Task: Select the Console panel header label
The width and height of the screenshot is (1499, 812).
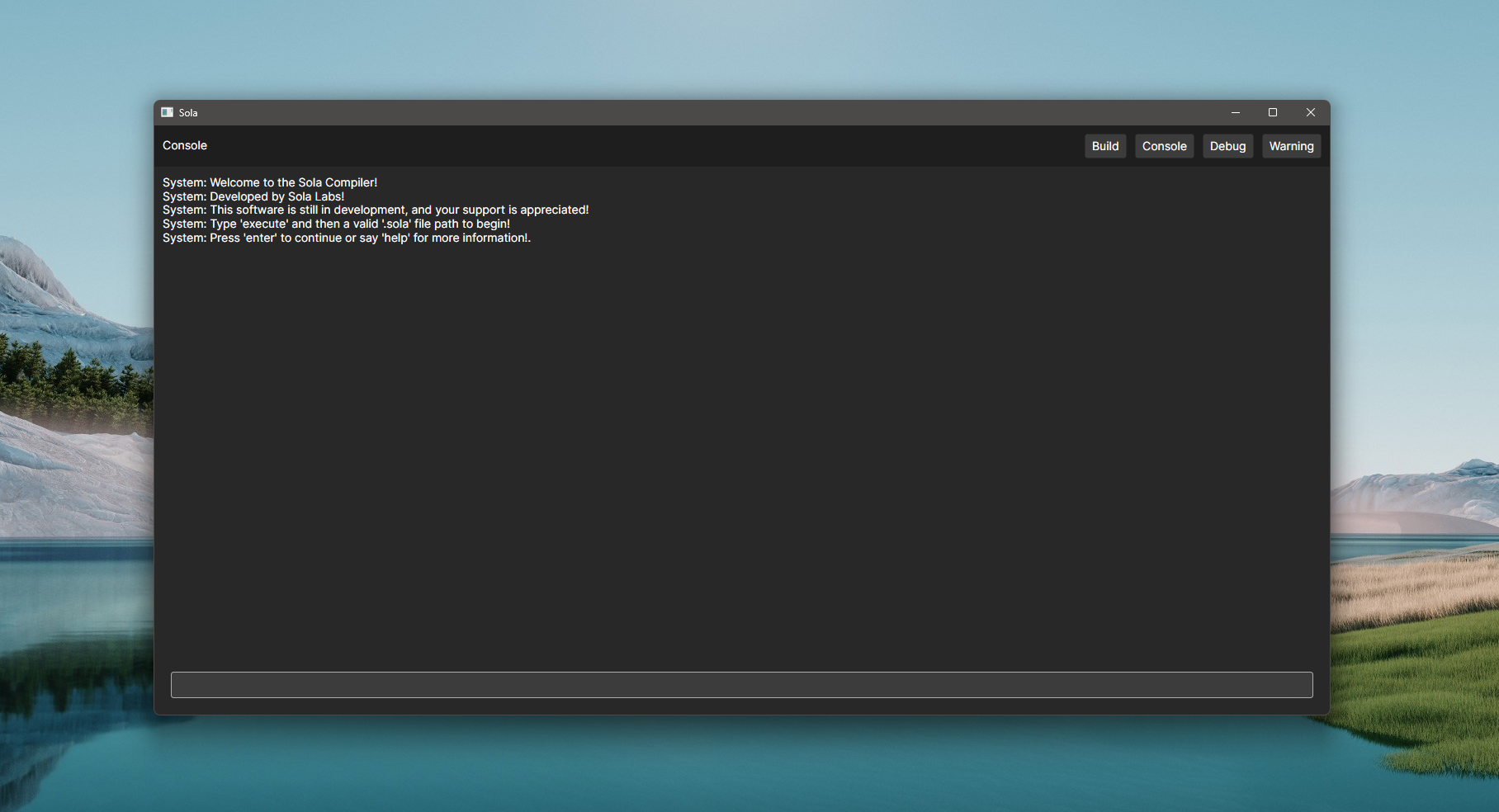Action: [184, 145]
